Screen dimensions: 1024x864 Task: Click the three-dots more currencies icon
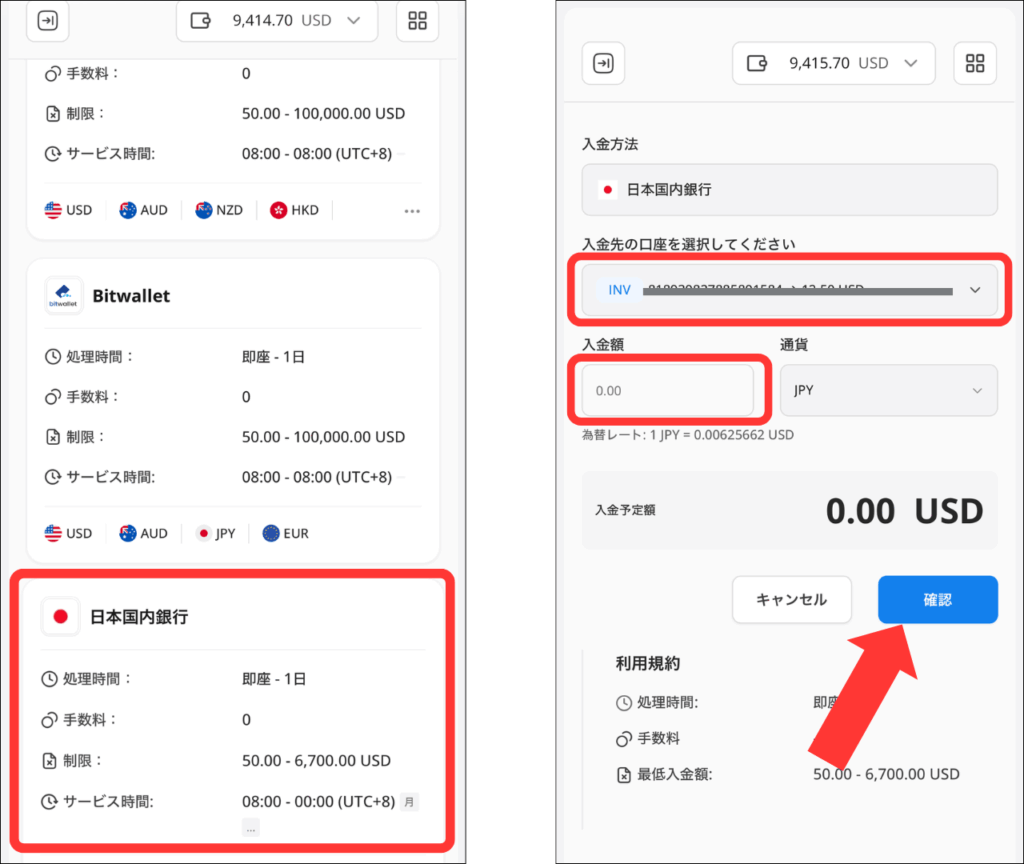point(412,211)
